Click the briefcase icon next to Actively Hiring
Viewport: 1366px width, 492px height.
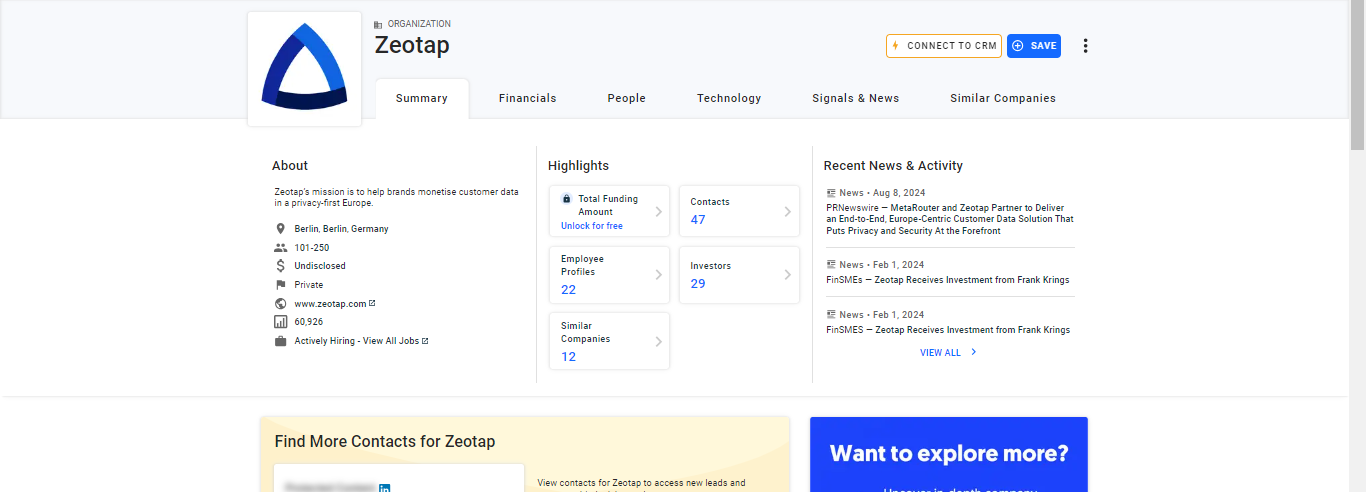pos(281,341)
